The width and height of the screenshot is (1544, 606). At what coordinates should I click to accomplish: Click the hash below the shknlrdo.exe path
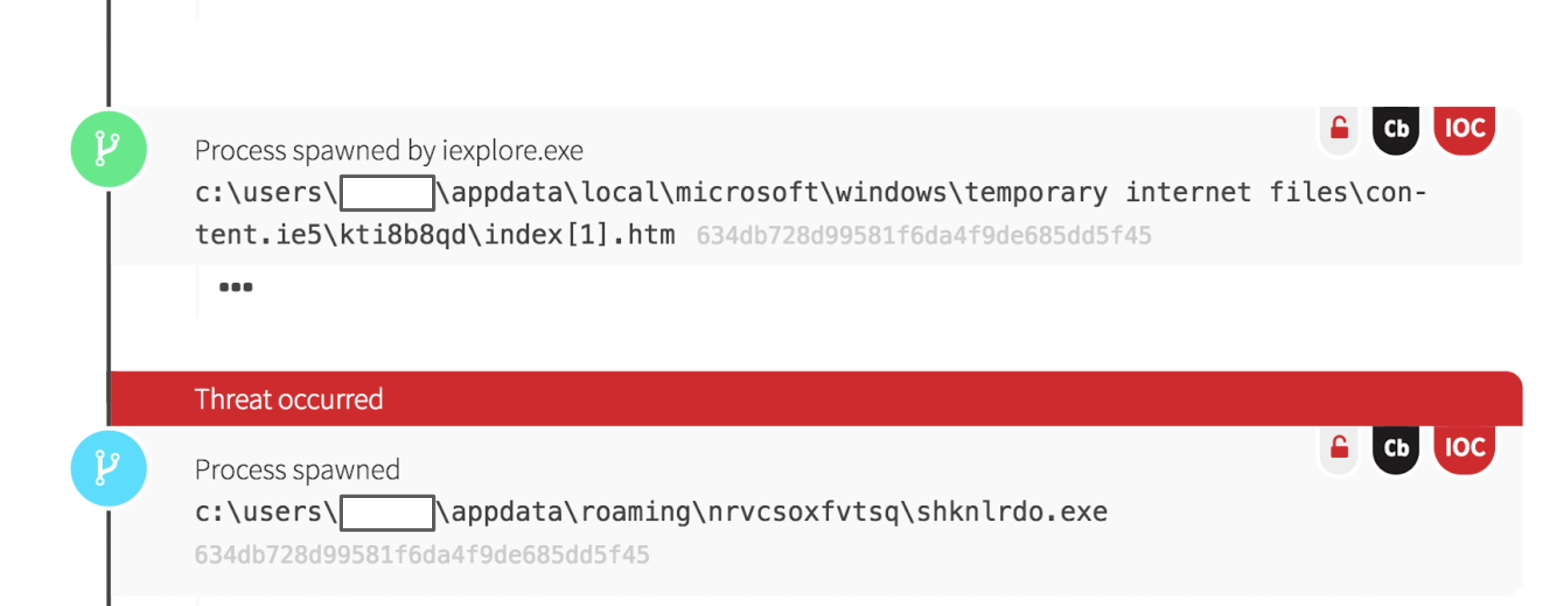pyautogui.click(x=422, y=554)
